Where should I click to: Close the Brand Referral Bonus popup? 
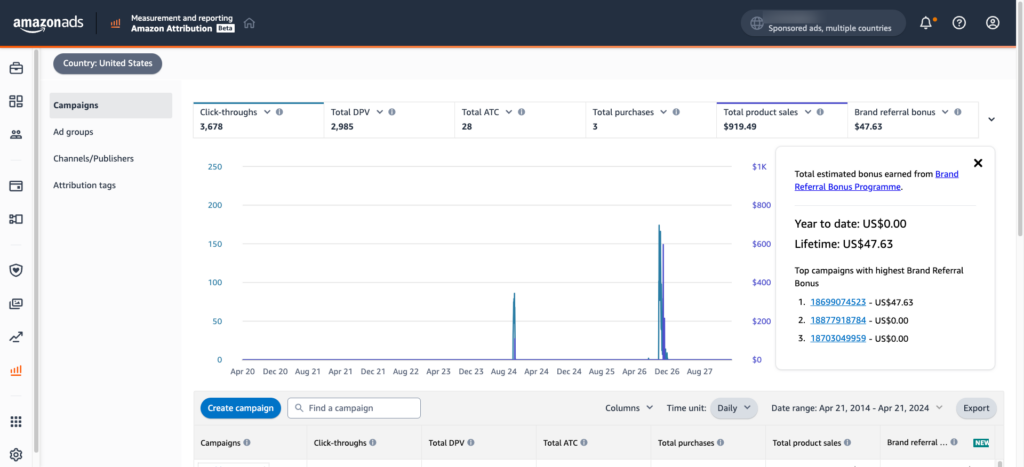(x=978, y=163)
